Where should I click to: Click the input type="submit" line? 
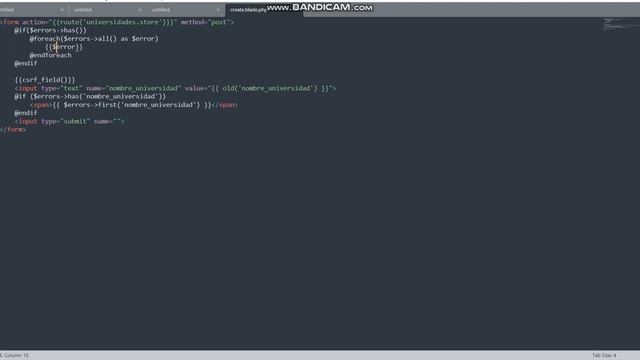point(69,121)
